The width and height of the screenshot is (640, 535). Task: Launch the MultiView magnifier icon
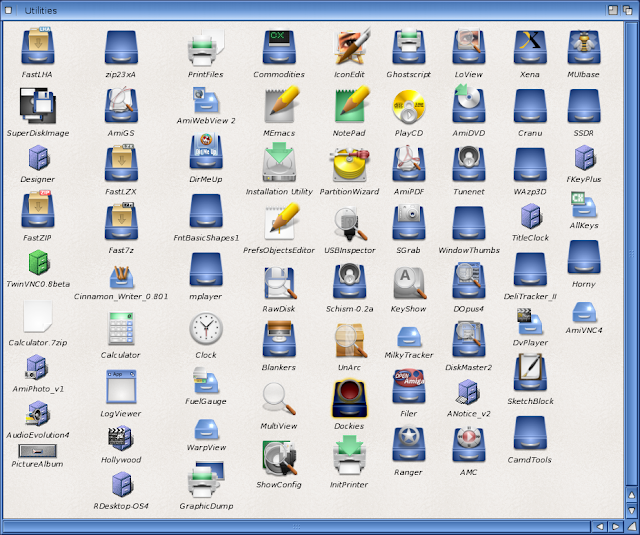point(279,399)
